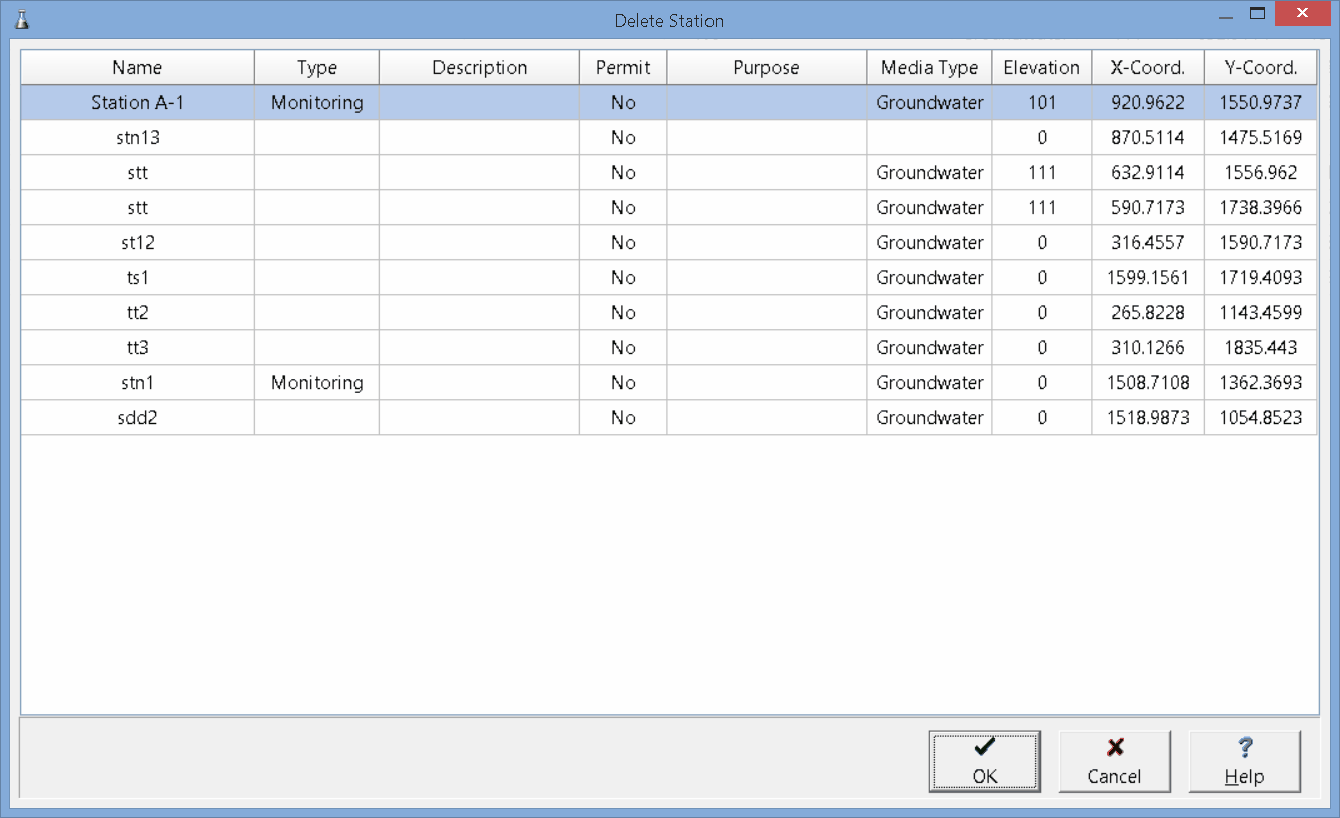Click X-Coord value 1508.7108
This screenshot has height=818, width=1340.
1148,383
